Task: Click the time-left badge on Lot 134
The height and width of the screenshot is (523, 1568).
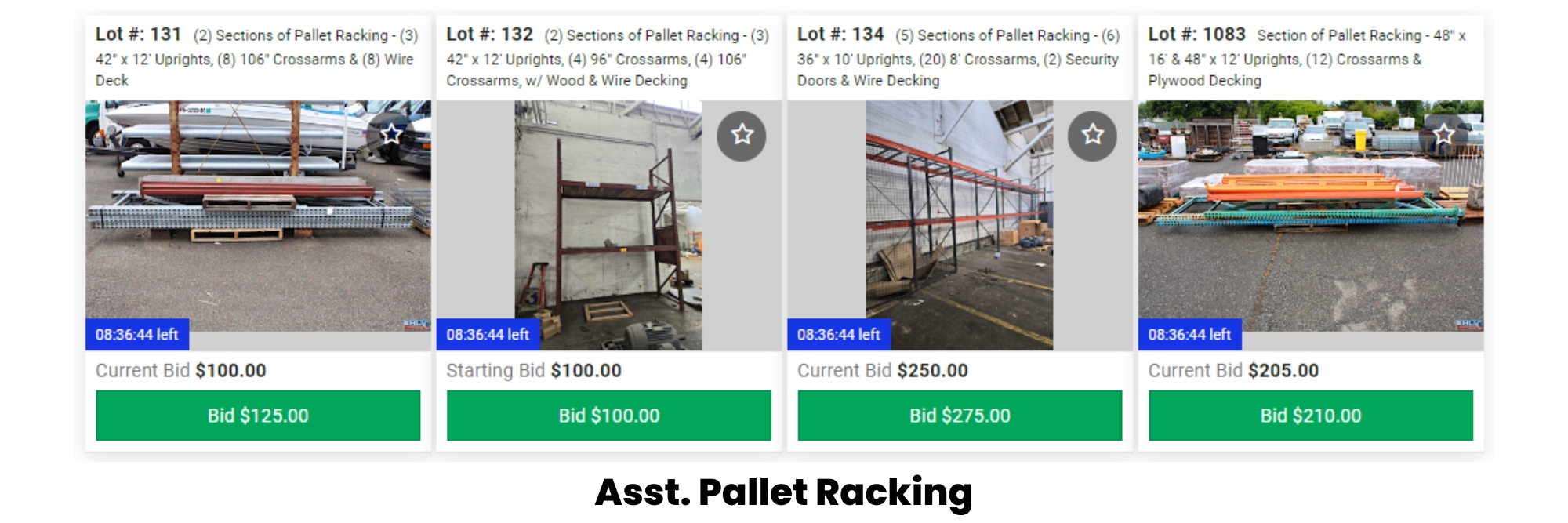Action: pos(839,335)
